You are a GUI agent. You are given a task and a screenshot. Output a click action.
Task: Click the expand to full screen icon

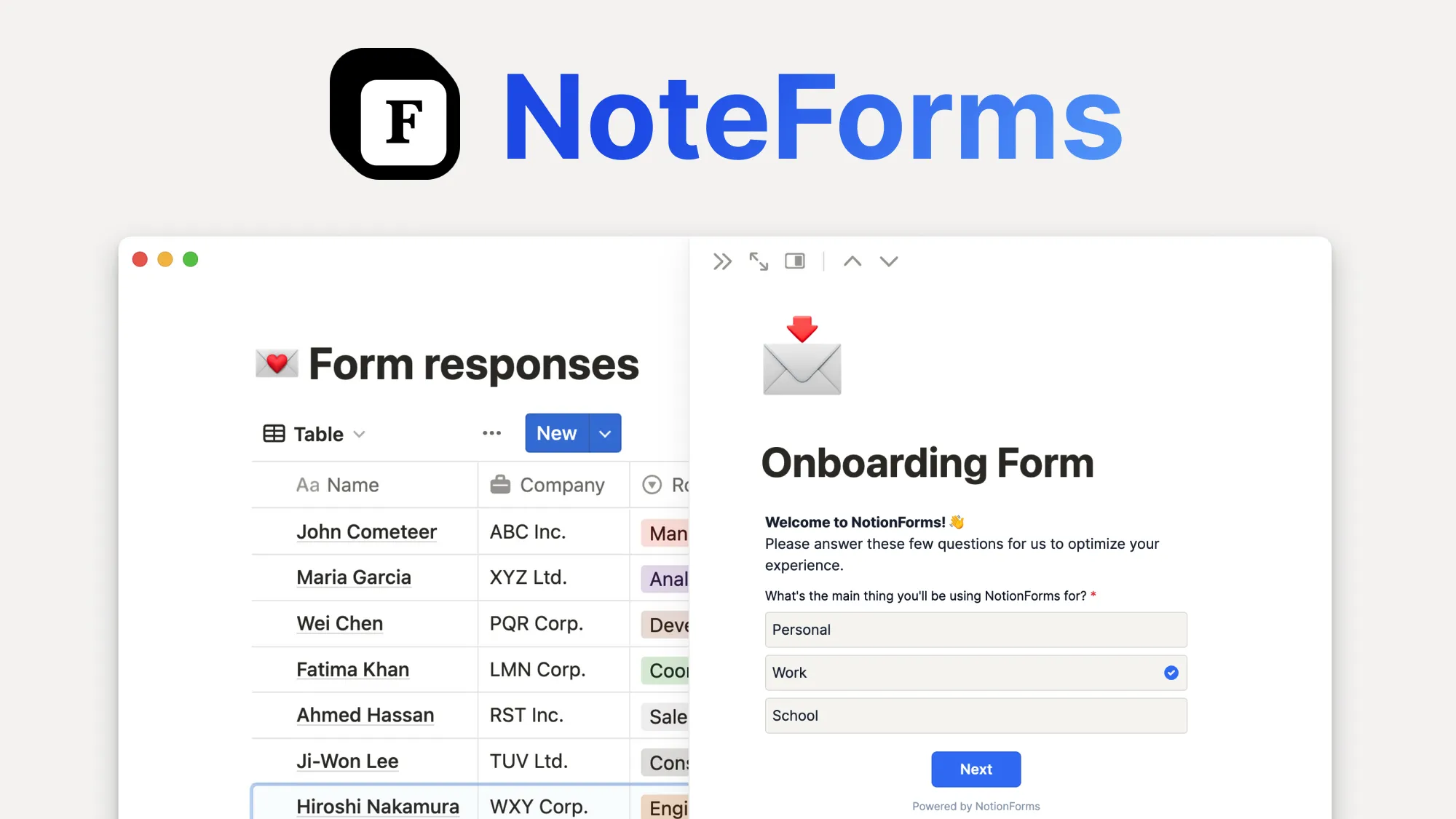point(758,261)
